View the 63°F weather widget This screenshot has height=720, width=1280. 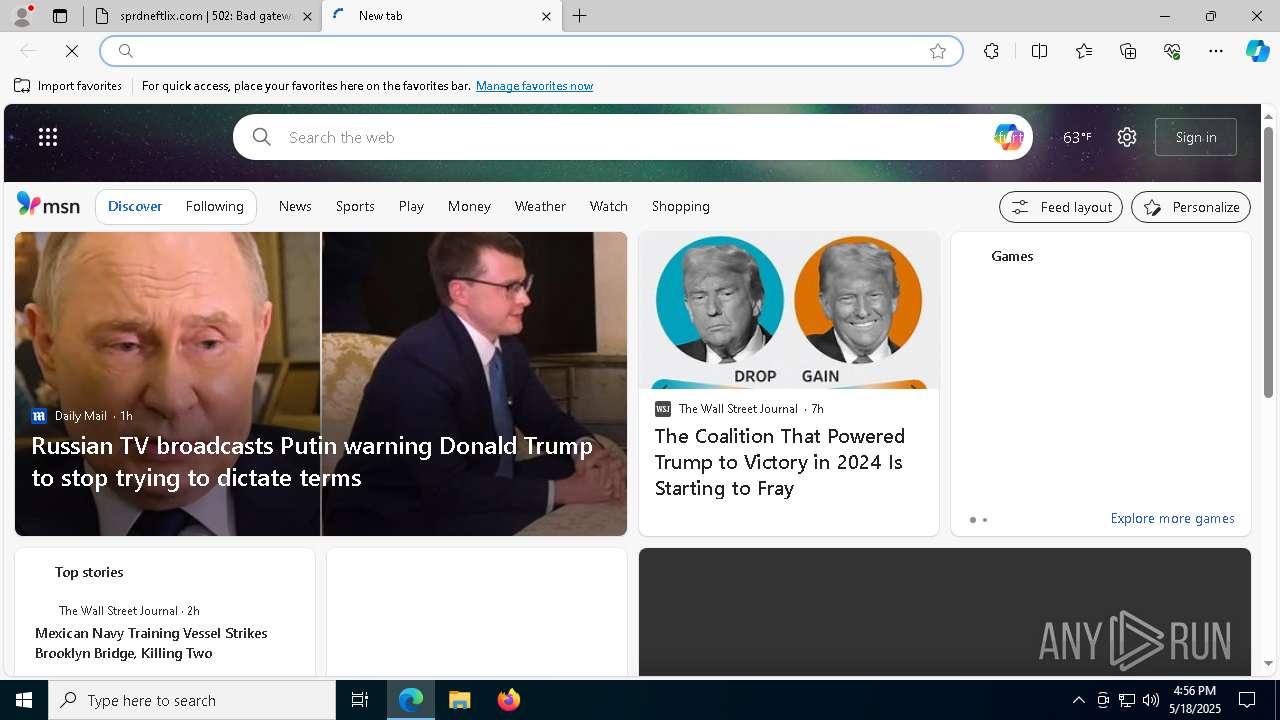(x=1077, y=137)
